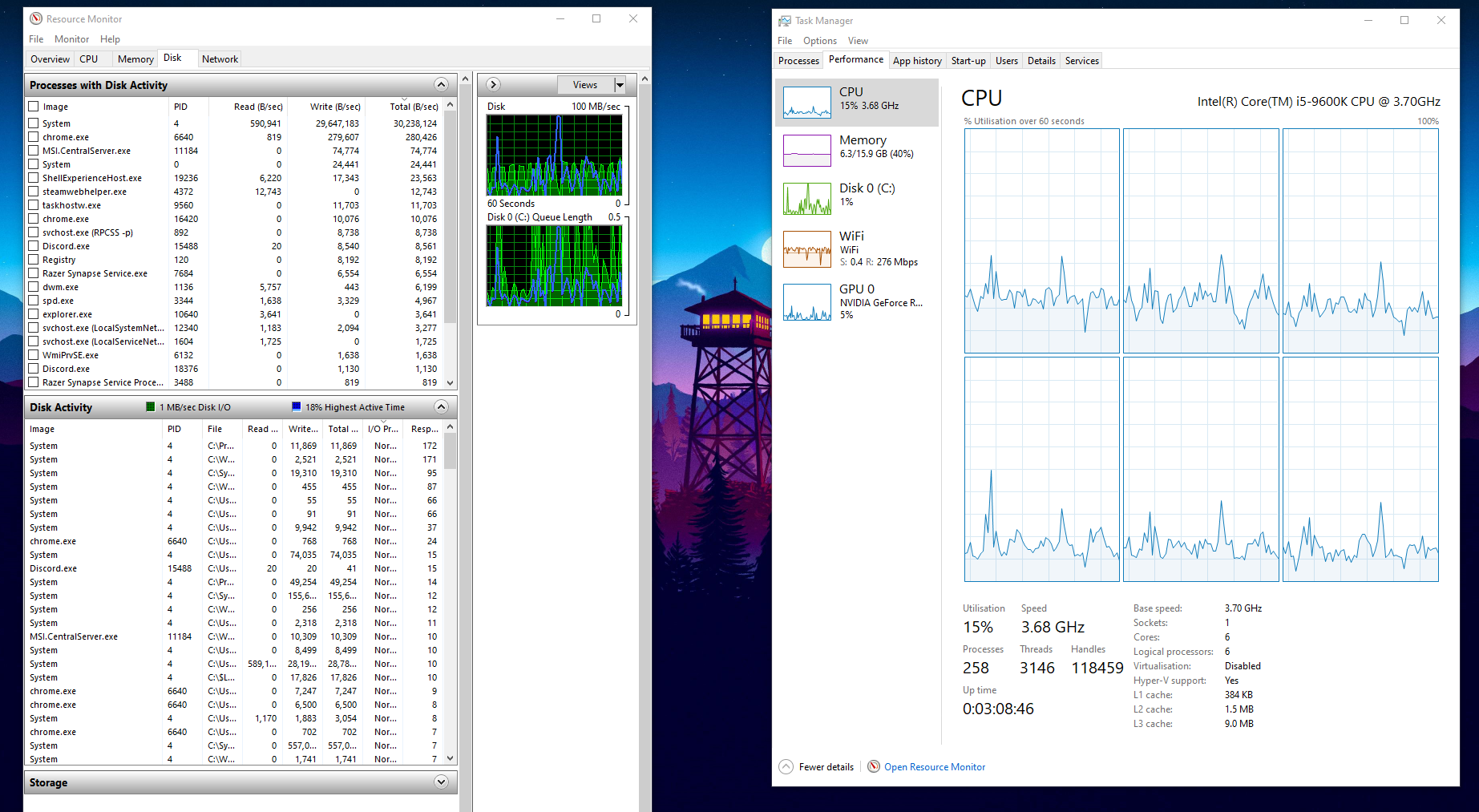Viewport: 1479px width, 812px height.
Task: Open the Views dropdown arrow
Action: (620, 85)
